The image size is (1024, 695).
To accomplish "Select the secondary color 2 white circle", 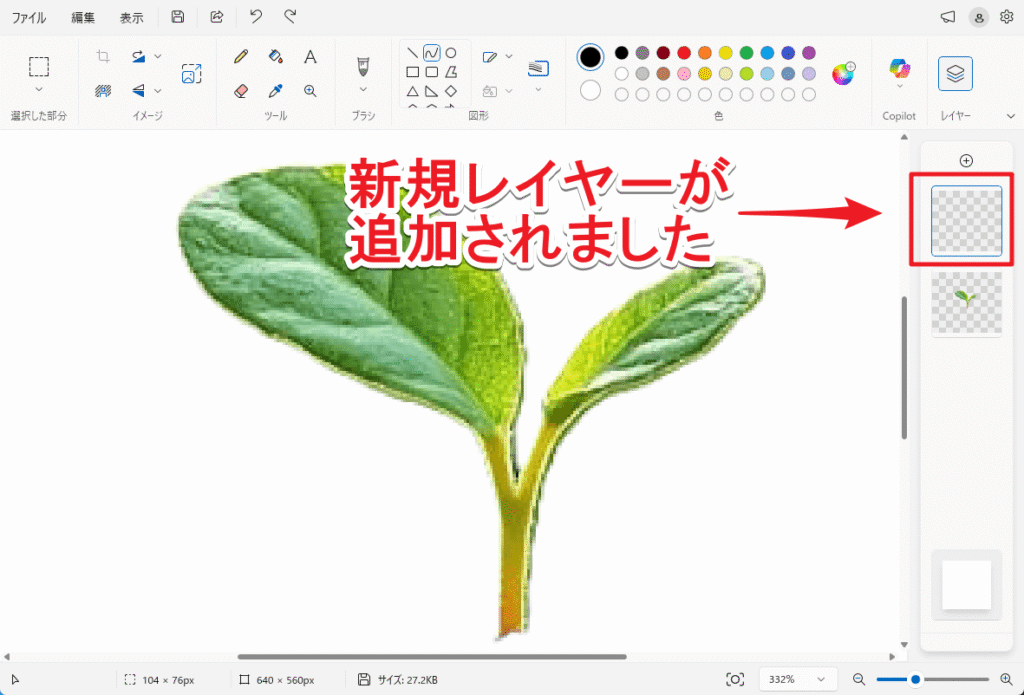I will [590, 90].
